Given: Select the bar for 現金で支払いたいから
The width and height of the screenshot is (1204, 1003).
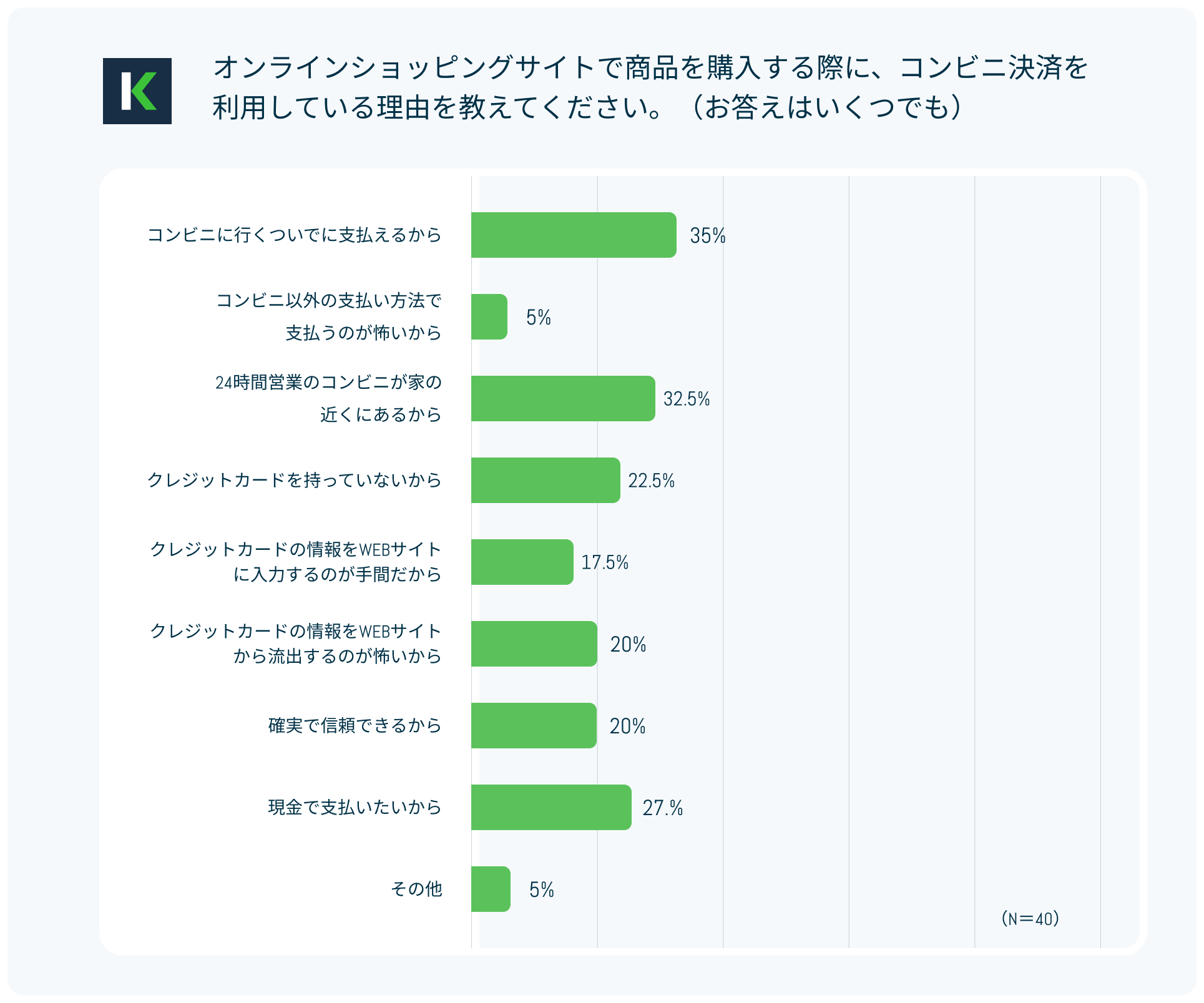Looking at the screenshot, I should click(551, 808).
